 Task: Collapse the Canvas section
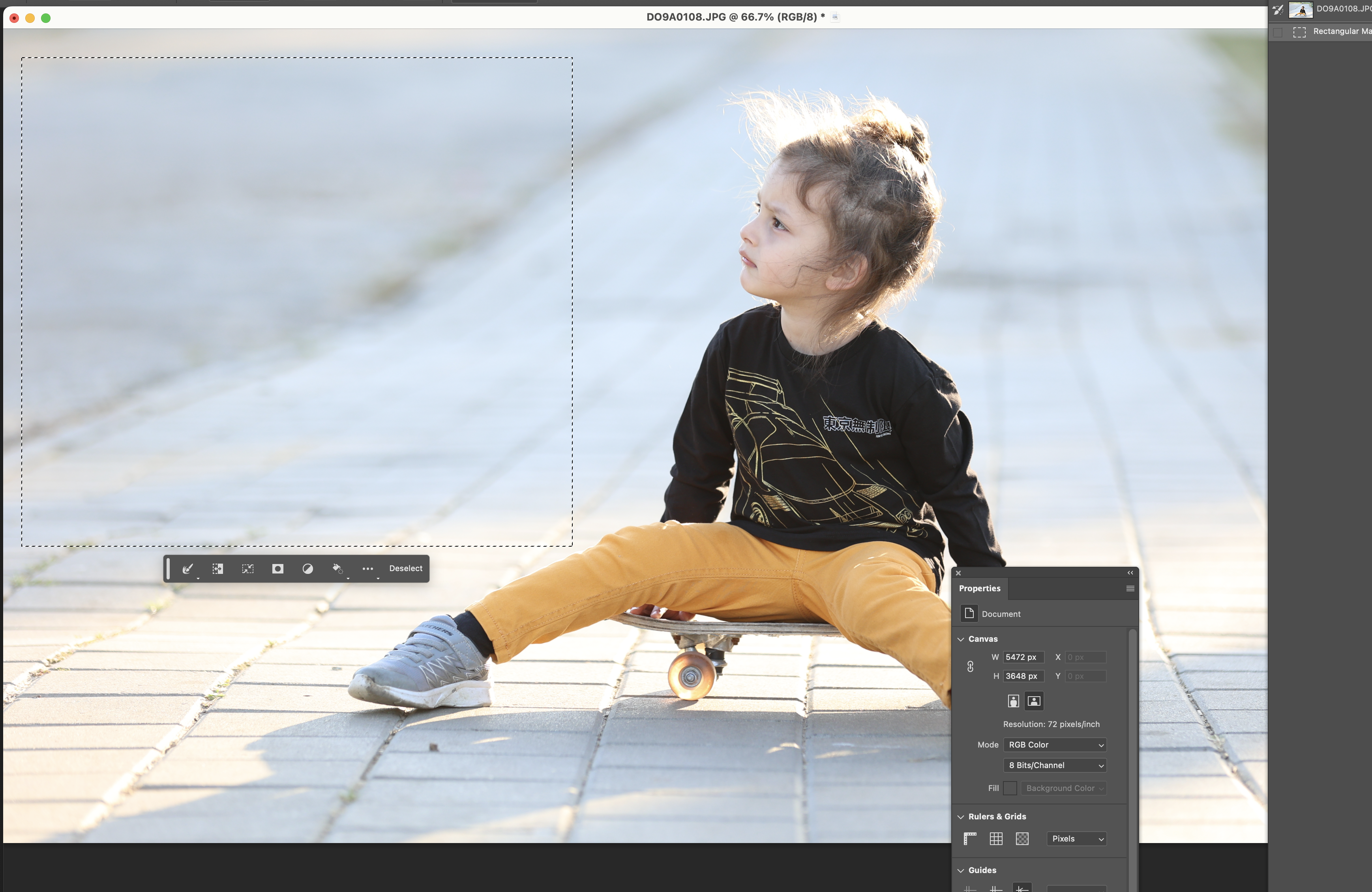point(961,639)
